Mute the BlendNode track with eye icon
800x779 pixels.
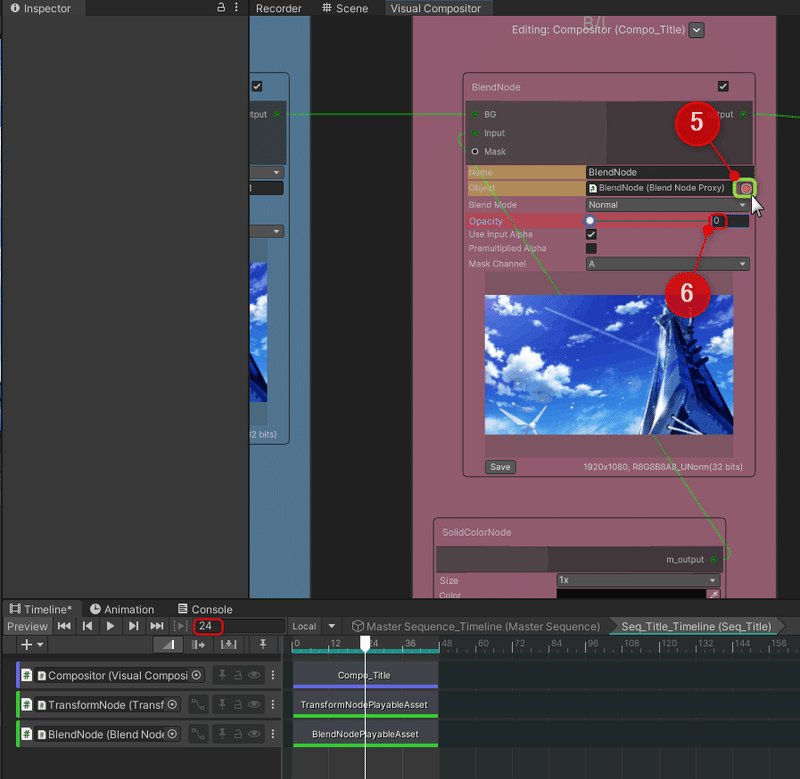point(254,734)
